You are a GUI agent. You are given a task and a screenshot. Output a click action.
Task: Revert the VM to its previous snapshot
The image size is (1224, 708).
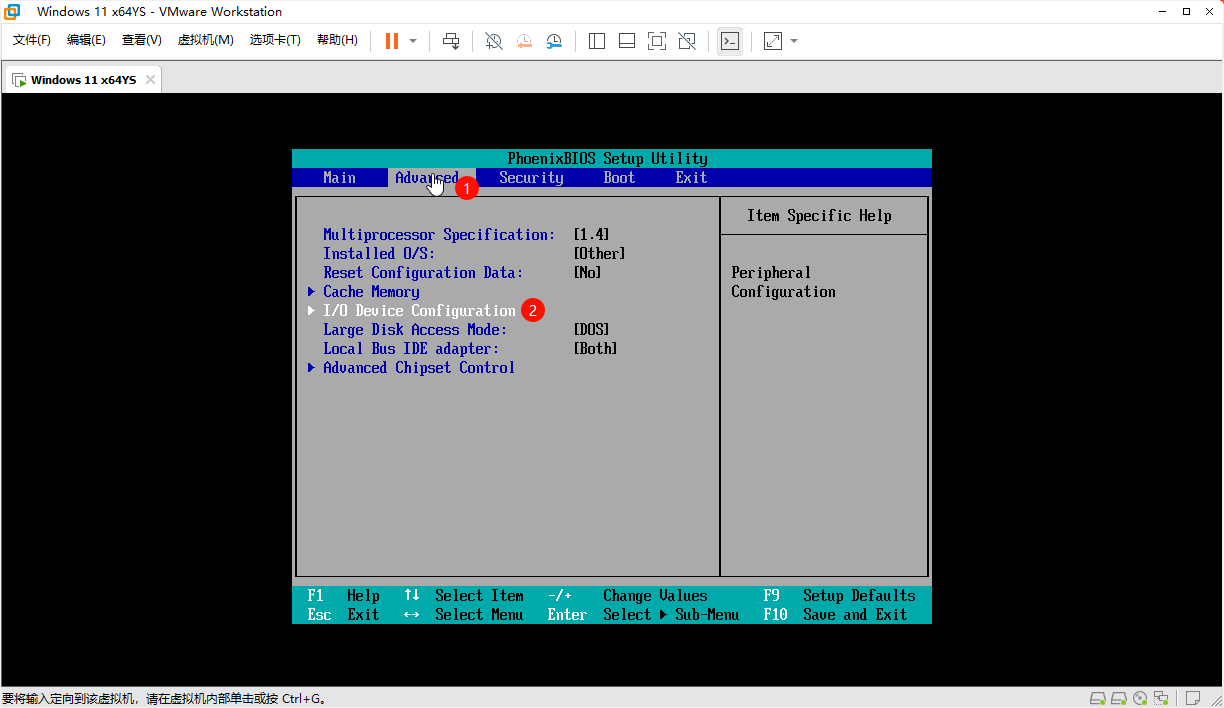coord(524,41)
